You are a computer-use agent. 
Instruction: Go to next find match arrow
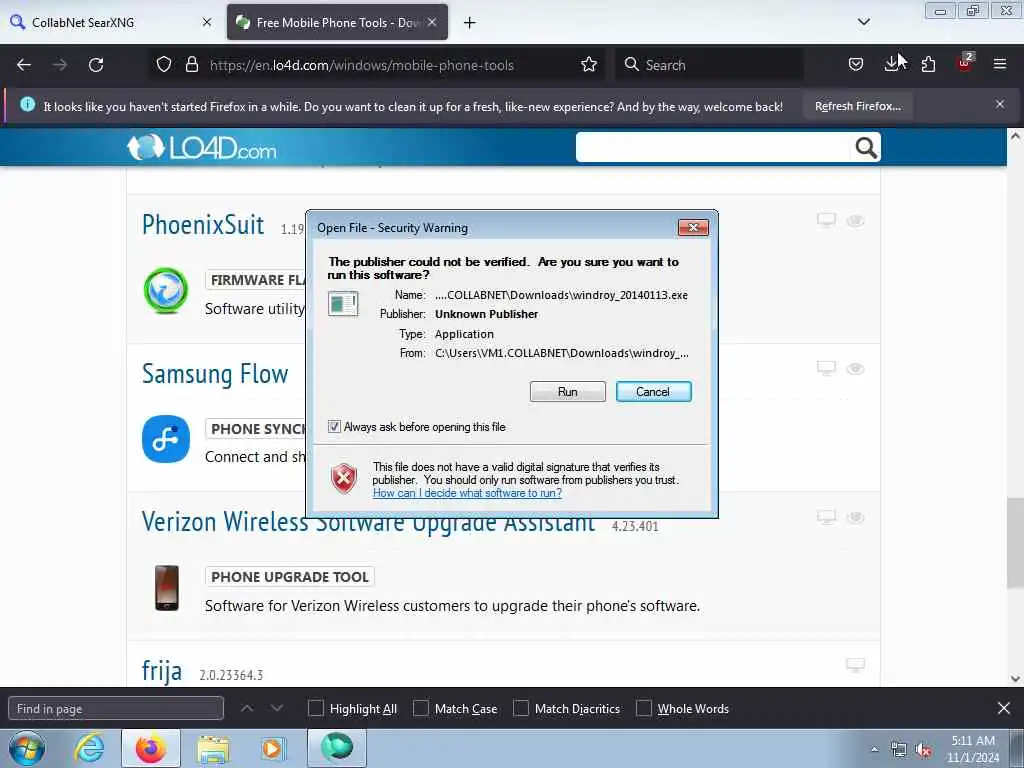(x=277, y=708)
